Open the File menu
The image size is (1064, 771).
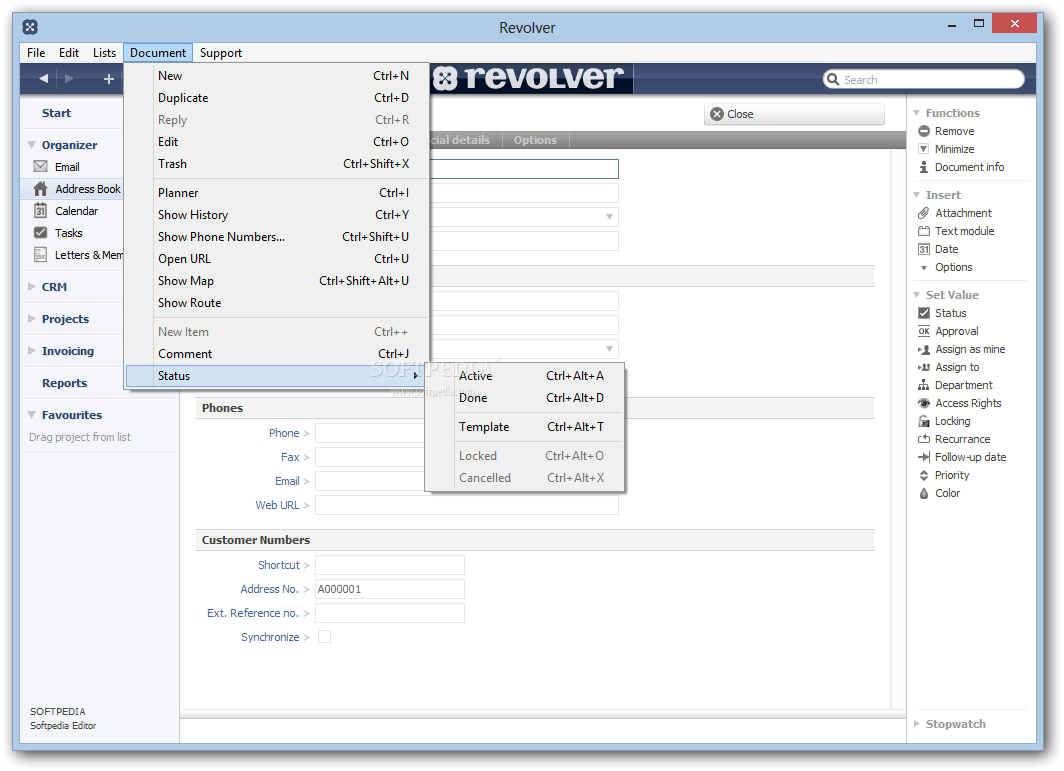click(36, 53)
